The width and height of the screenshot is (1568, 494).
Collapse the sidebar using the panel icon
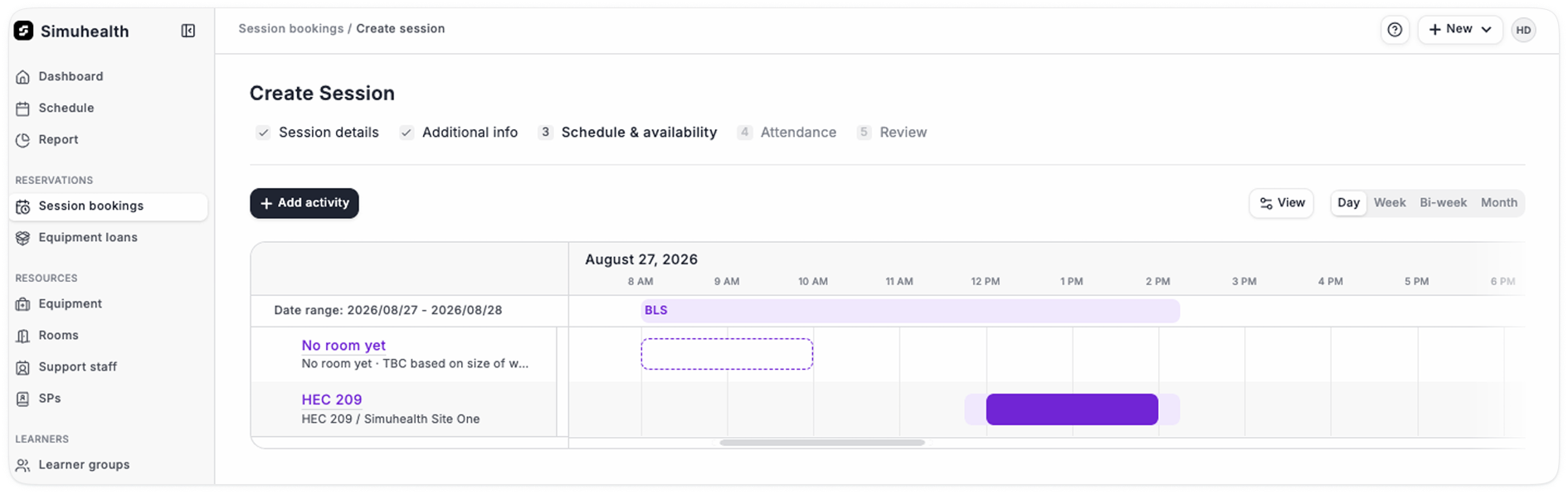tap(188, 31)
